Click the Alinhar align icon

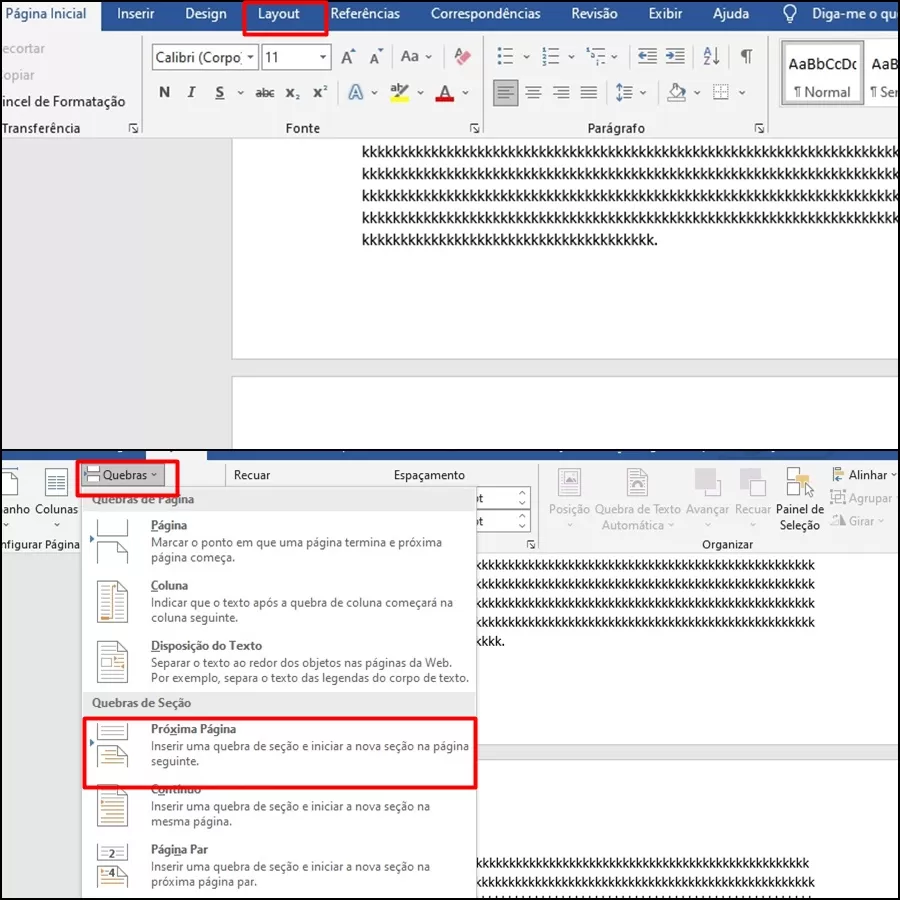pyautogui.click(x=863, y=475)
